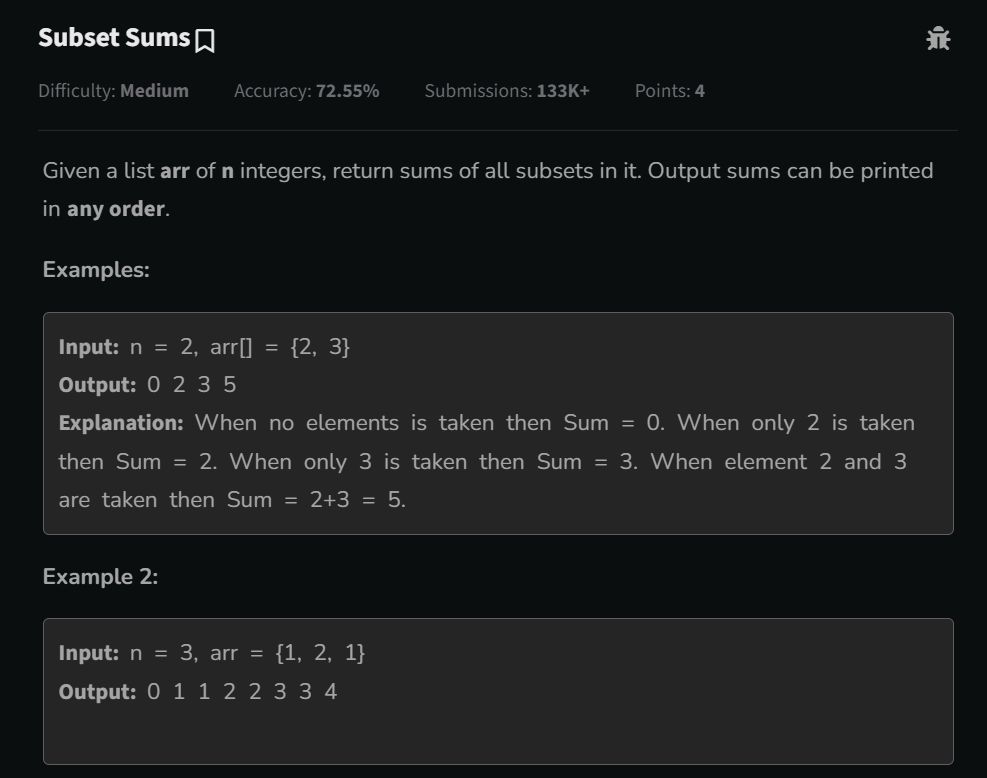Click the Subset Sums title

(x=114, y=38)
